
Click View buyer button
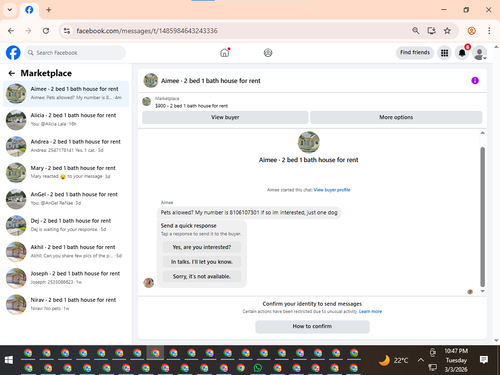pos(225,117)
